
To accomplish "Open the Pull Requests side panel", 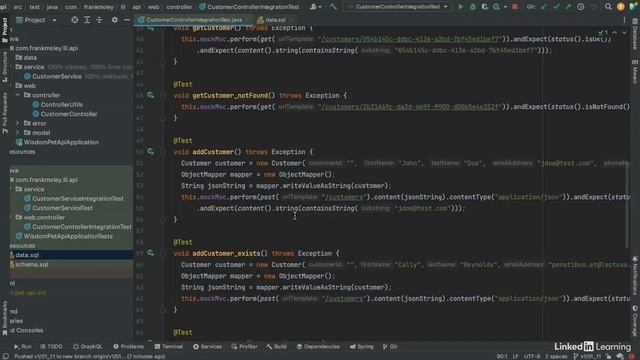I will click(5, 113).
